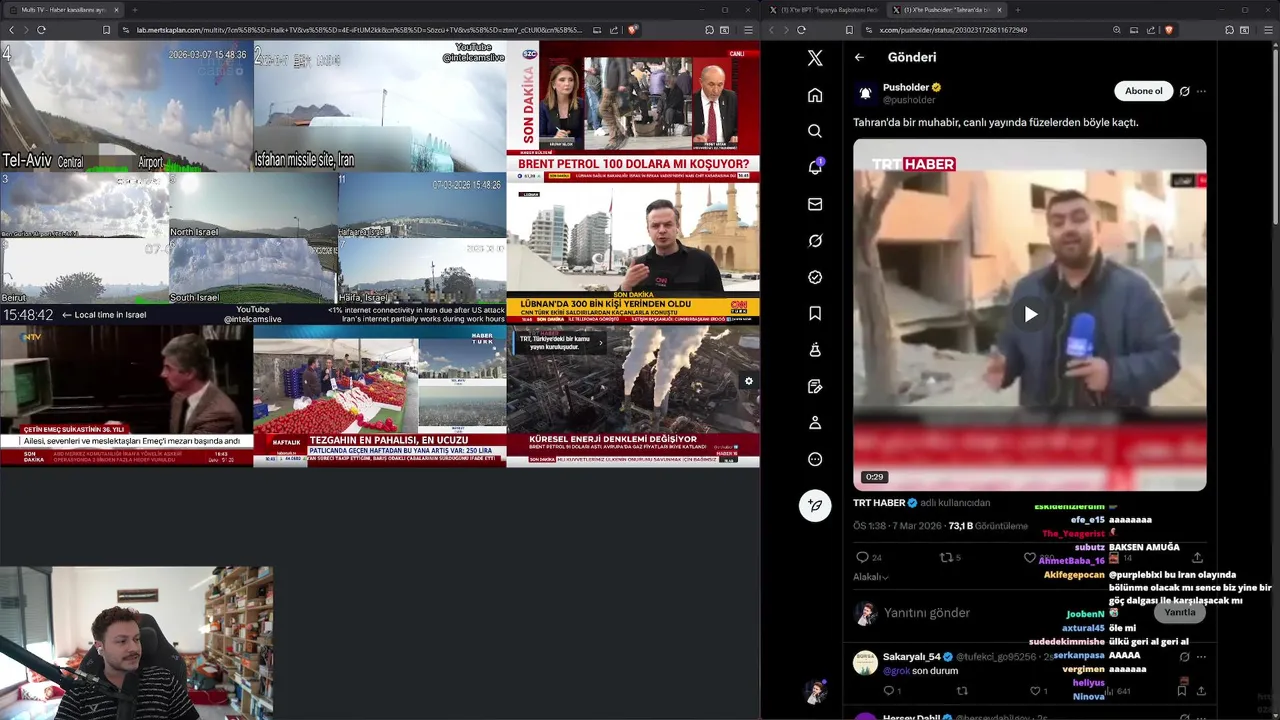Viewport: 1280px width, 720px height.
Task: Open Grok icon in X sidebar
Action: coord(815,240)
